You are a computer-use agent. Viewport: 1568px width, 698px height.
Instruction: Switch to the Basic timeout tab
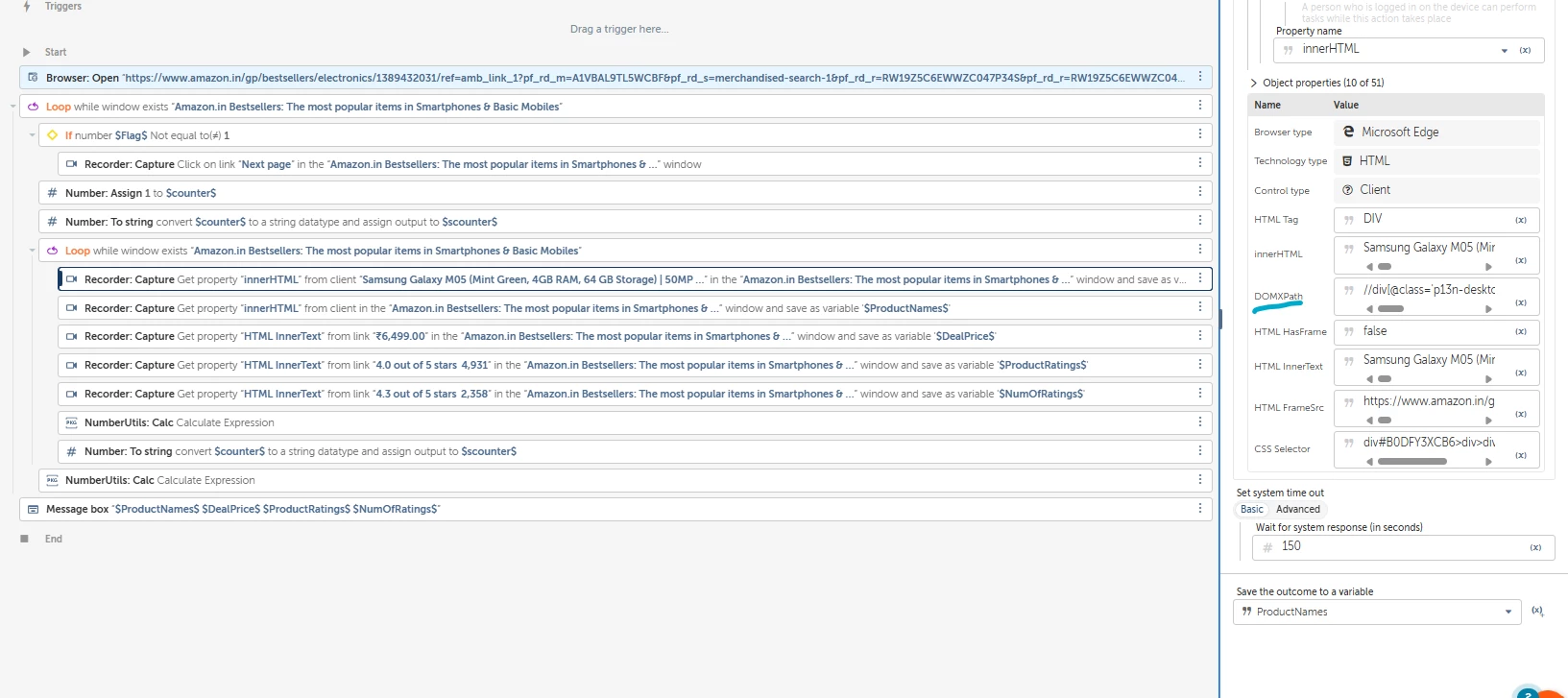pyautogui.click(x=1252, y=509)
